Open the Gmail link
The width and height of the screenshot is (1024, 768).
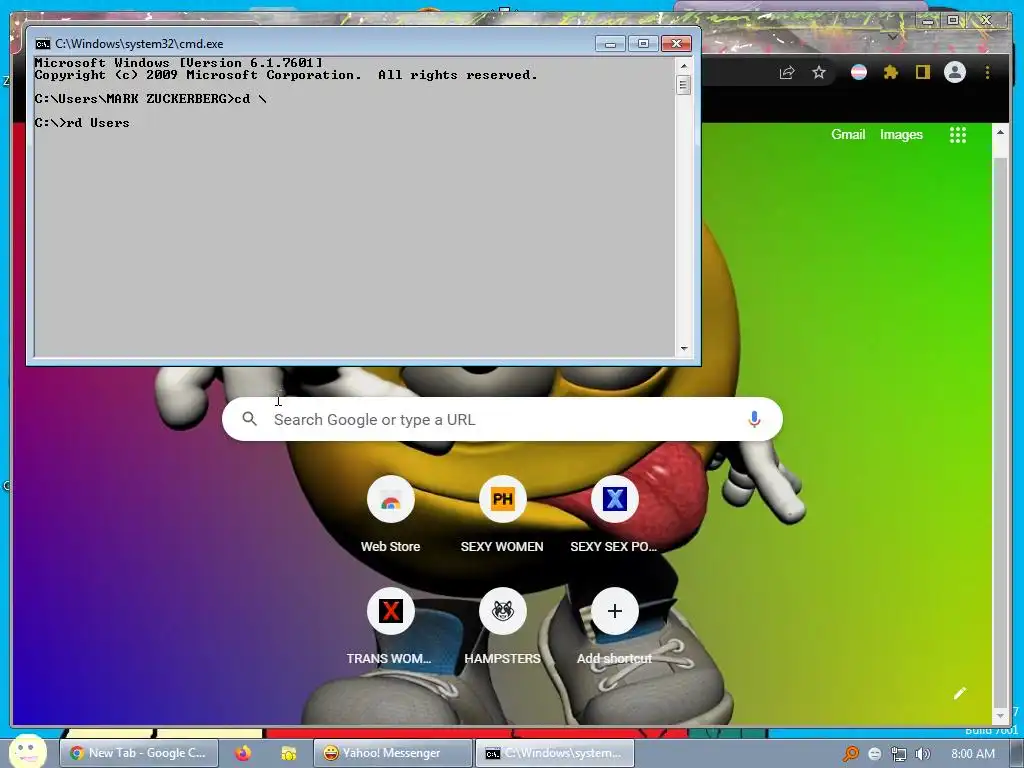848,135
